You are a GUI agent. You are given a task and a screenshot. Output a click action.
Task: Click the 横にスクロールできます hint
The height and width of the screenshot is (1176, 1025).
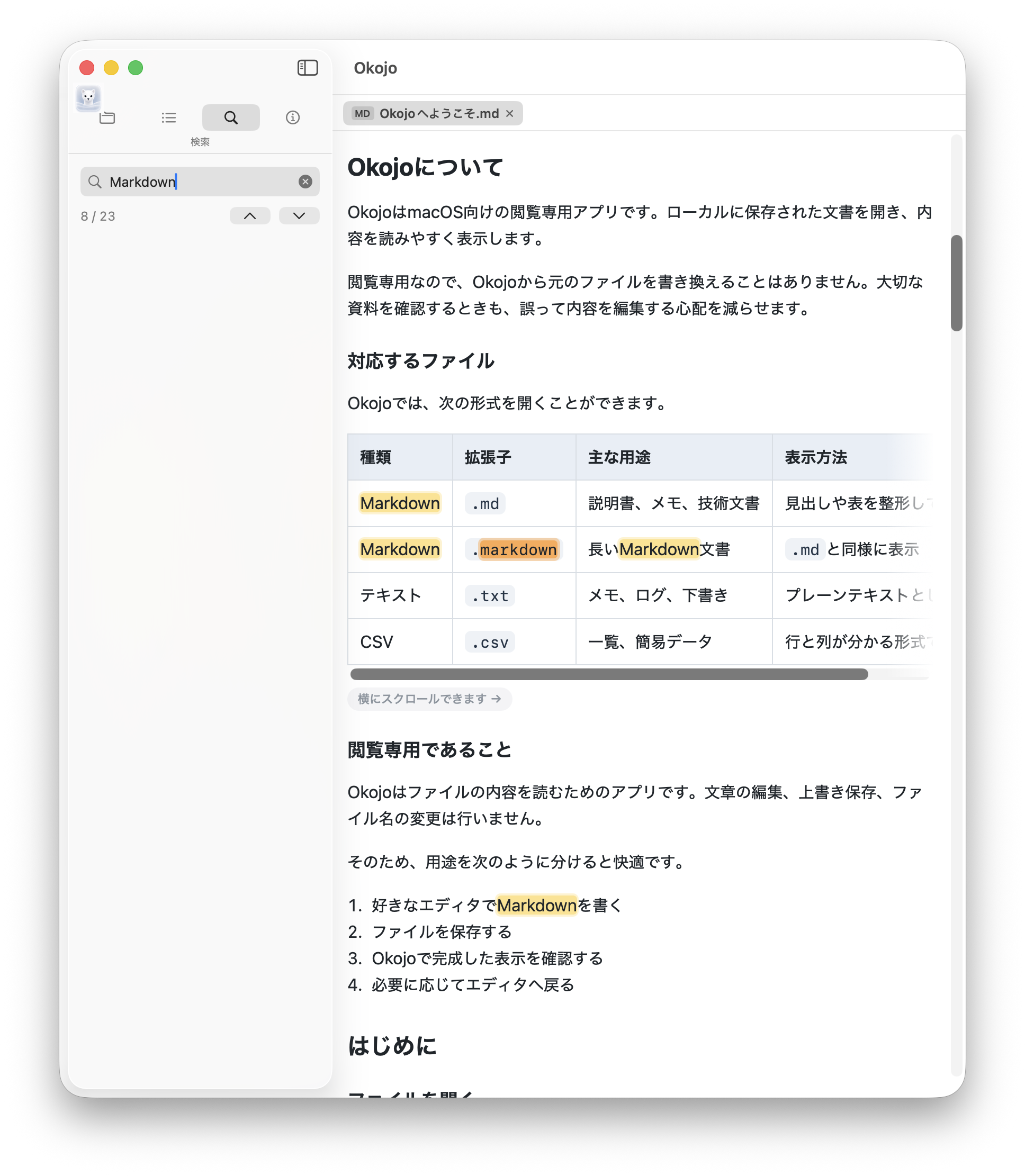(x=429, y=699)
